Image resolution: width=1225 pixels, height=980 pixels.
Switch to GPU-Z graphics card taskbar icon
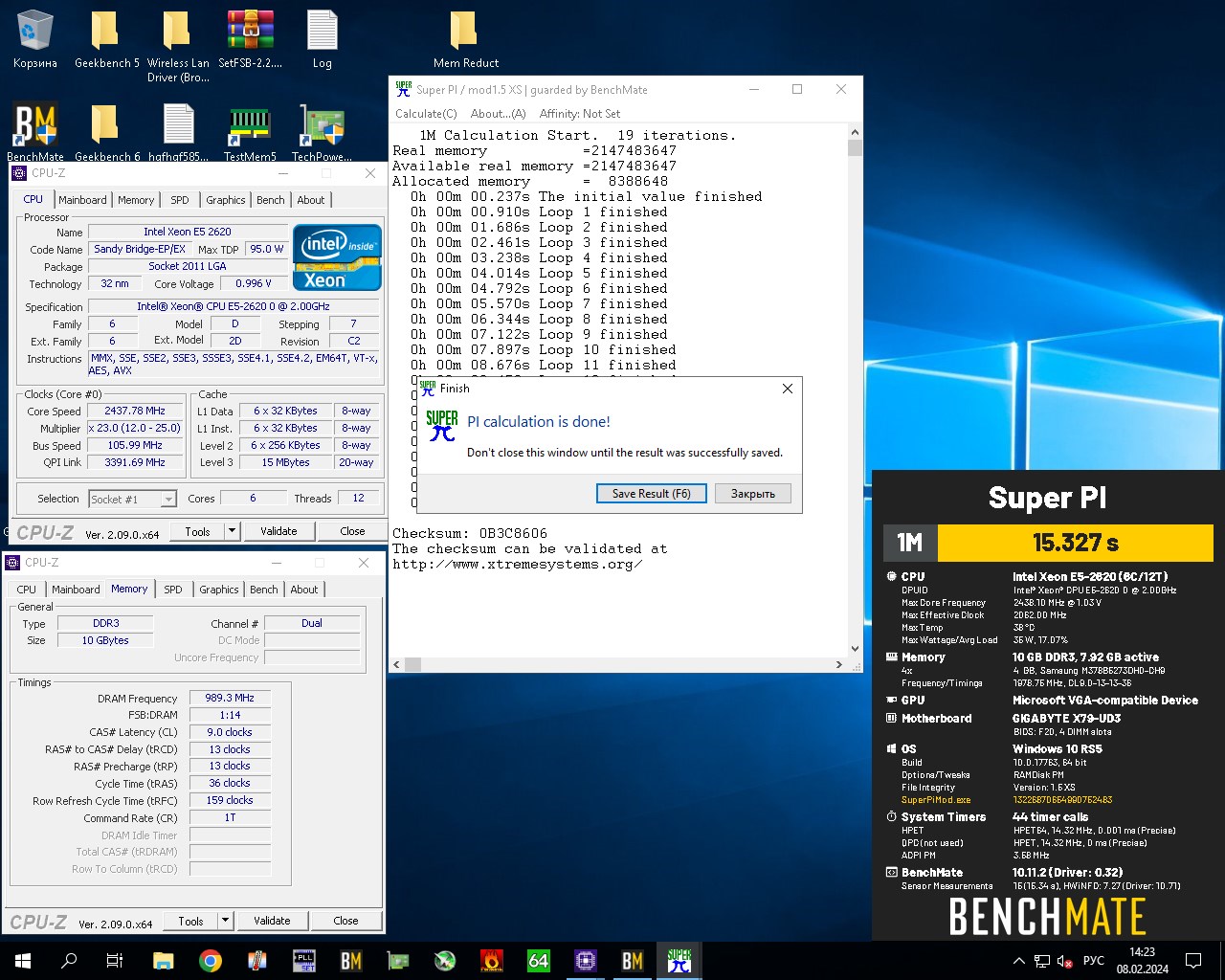[397, 961]
